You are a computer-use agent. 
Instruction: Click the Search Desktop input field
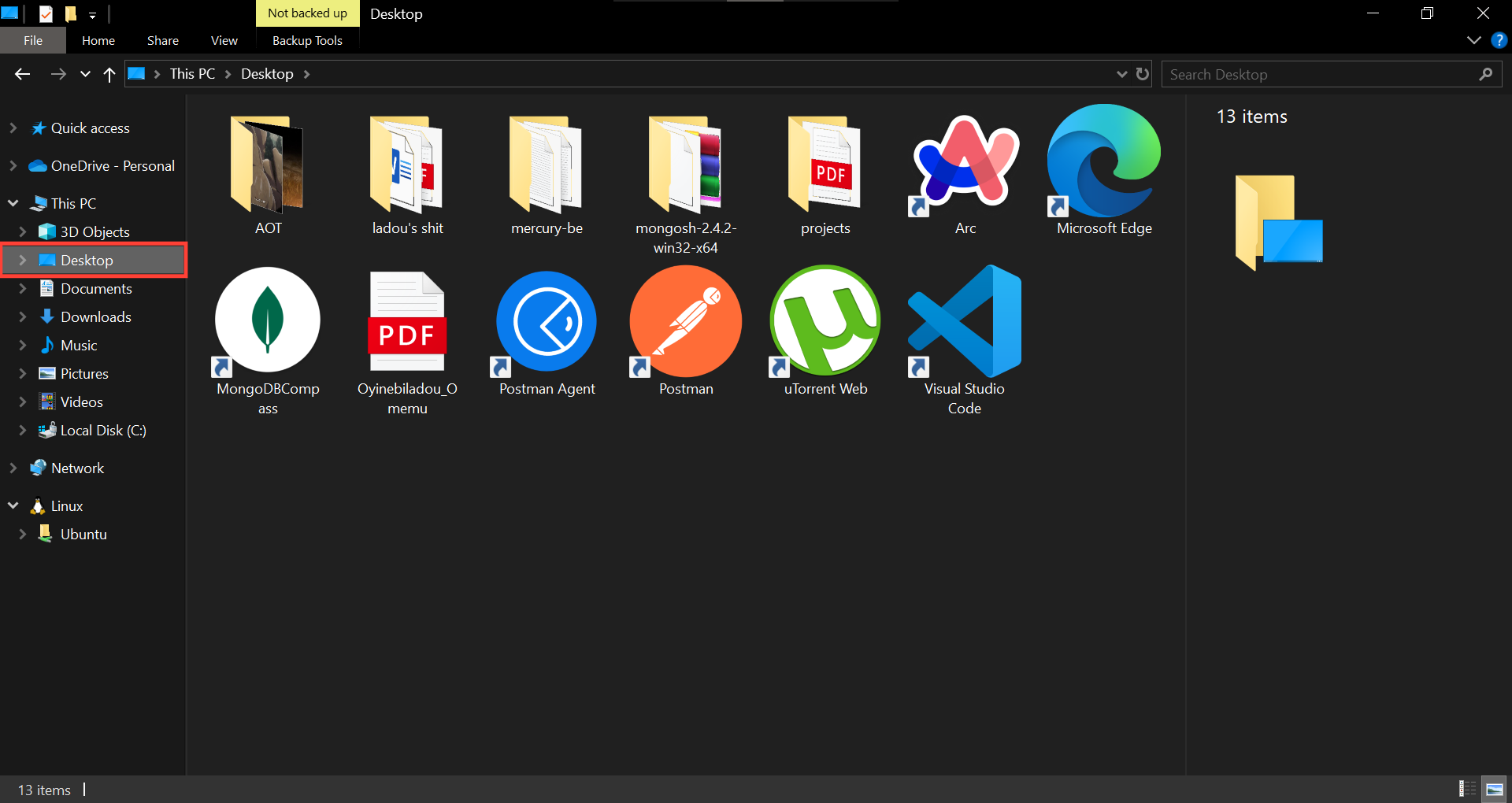(1332, 74)
